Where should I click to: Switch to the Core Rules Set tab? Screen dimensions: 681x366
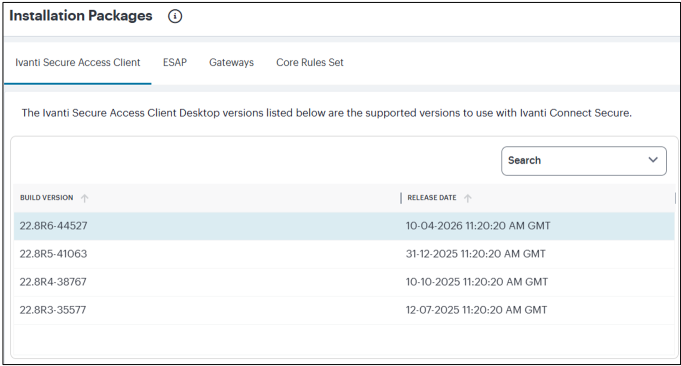(x=310, y=63)
